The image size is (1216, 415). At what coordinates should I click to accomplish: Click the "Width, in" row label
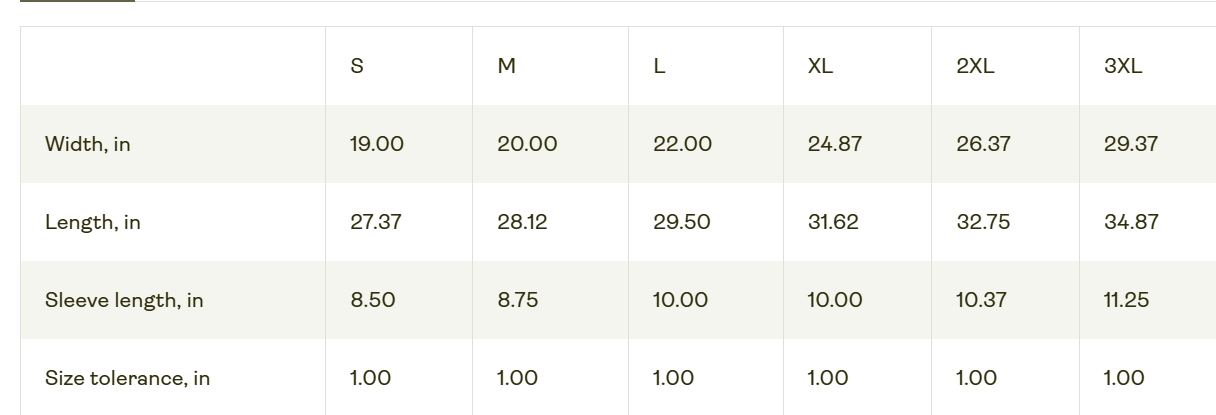88,144
